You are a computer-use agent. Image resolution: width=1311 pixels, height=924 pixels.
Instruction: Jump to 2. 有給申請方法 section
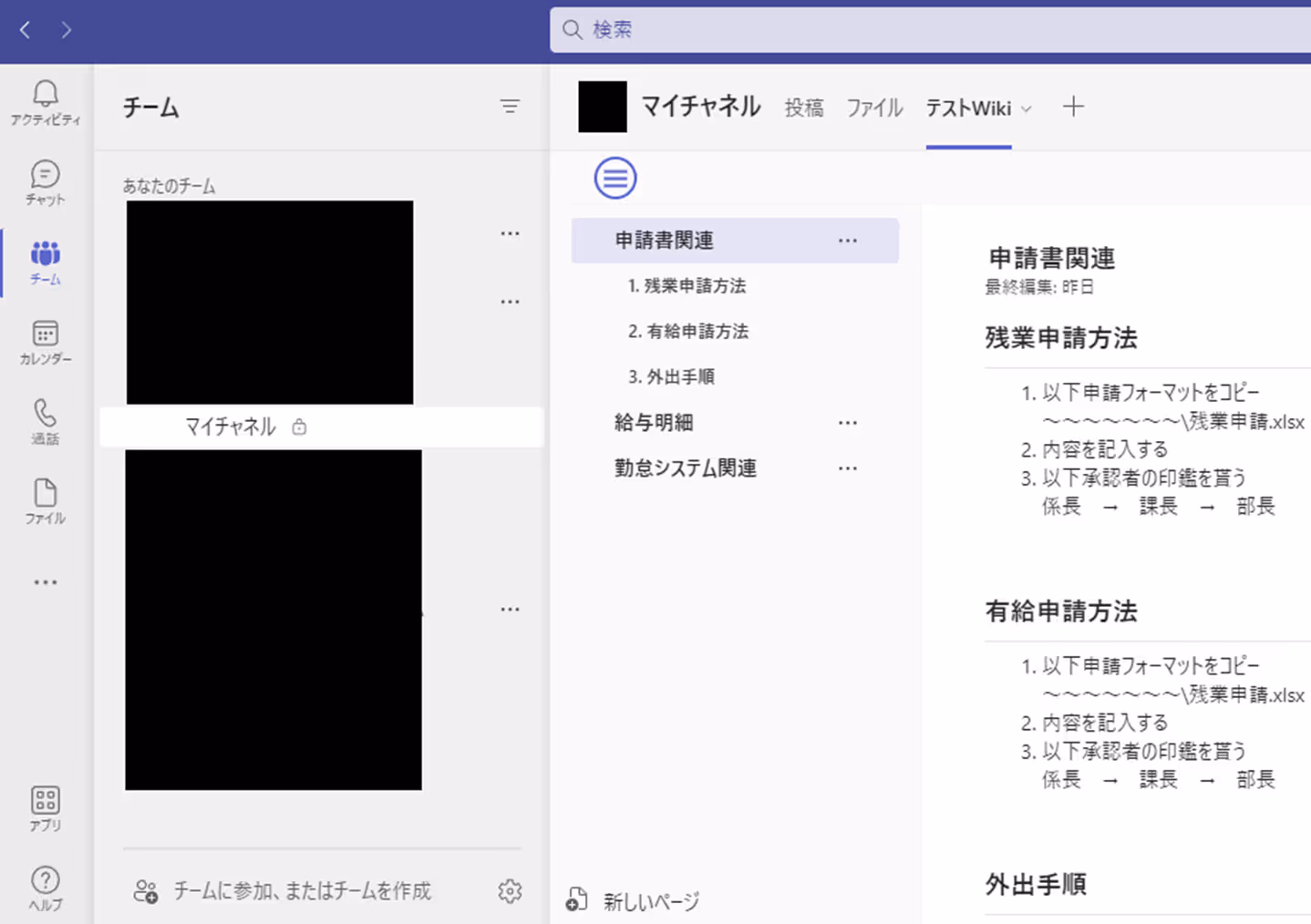coord(687,332)
